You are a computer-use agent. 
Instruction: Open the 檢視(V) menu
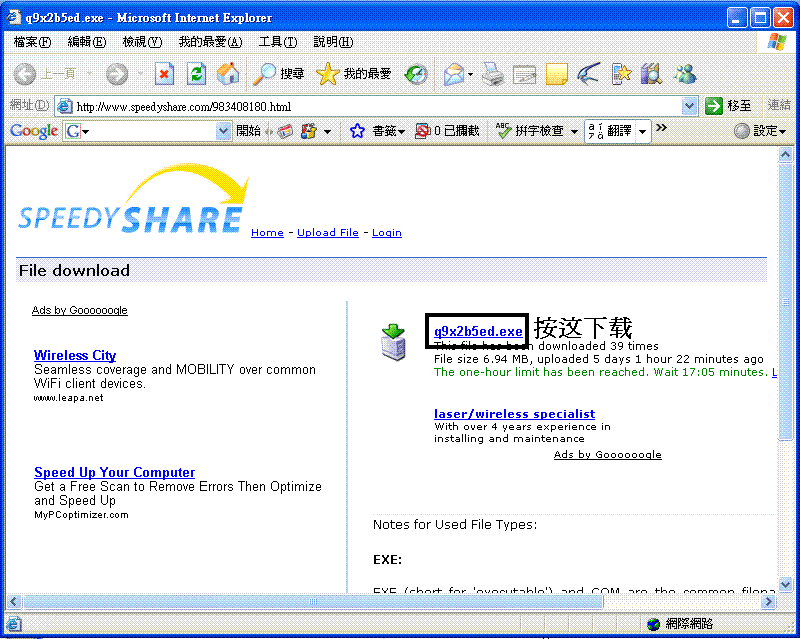pos(142,42)
